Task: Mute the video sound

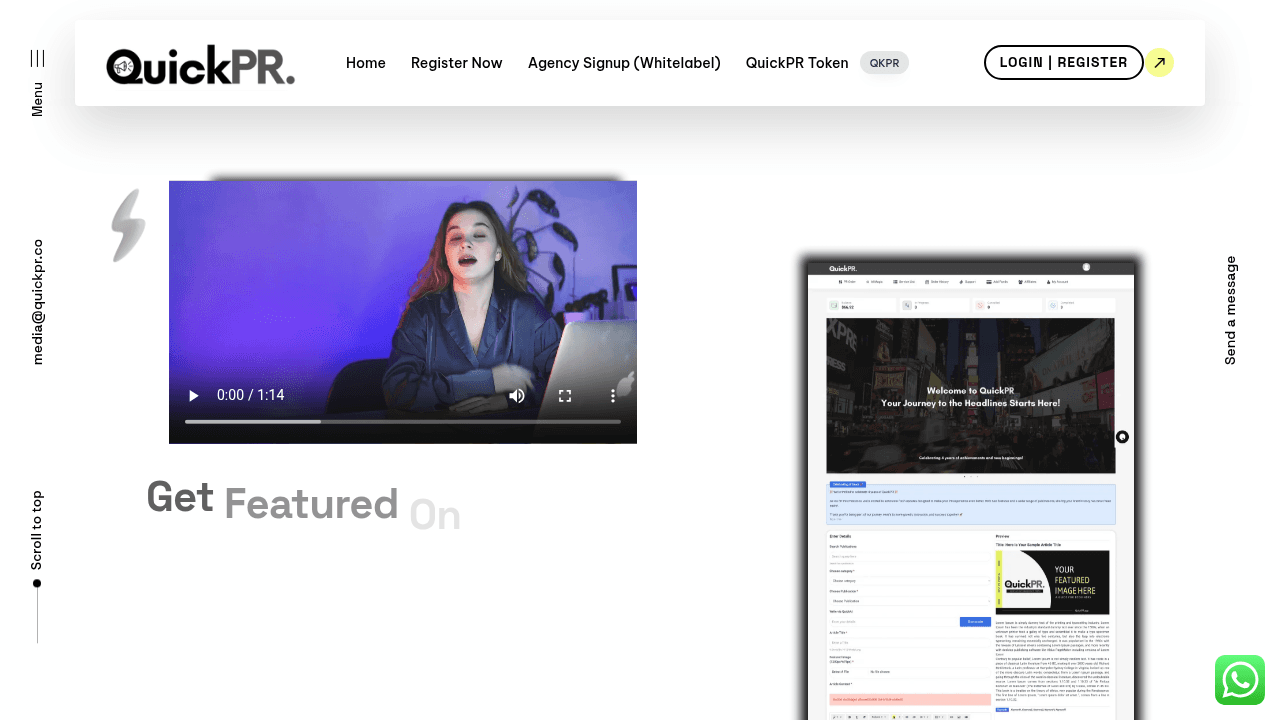Action: [517, 395]
